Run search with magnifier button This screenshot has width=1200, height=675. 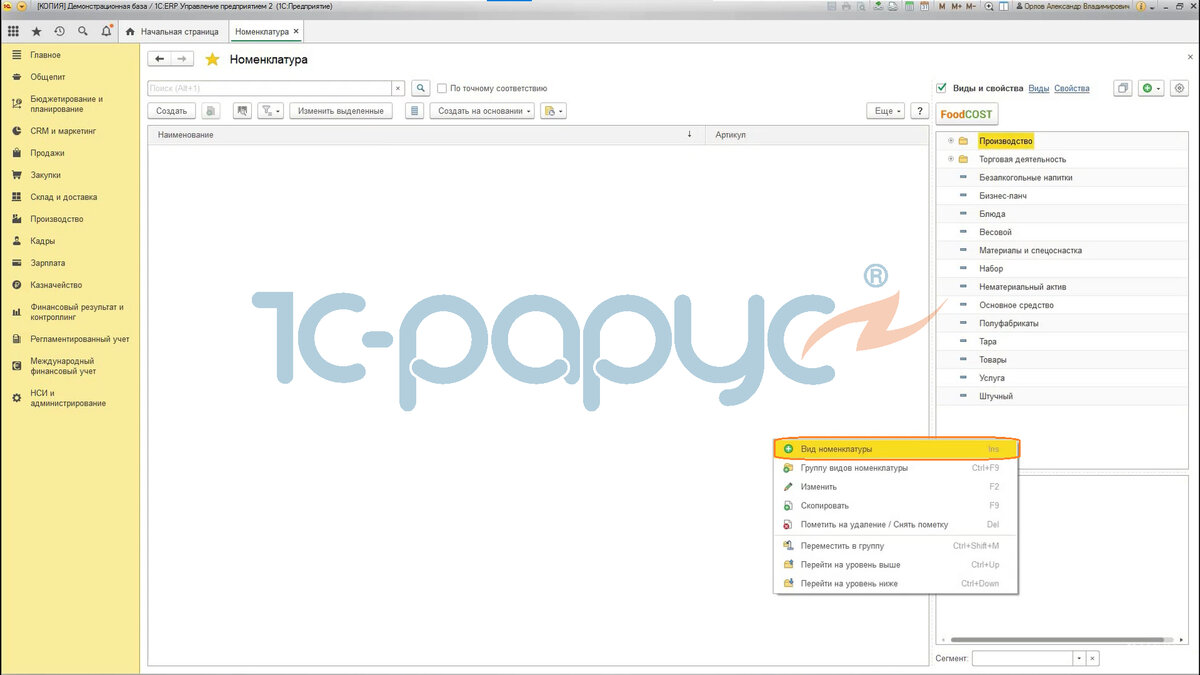pyautogui.click(x=421, y=88)
